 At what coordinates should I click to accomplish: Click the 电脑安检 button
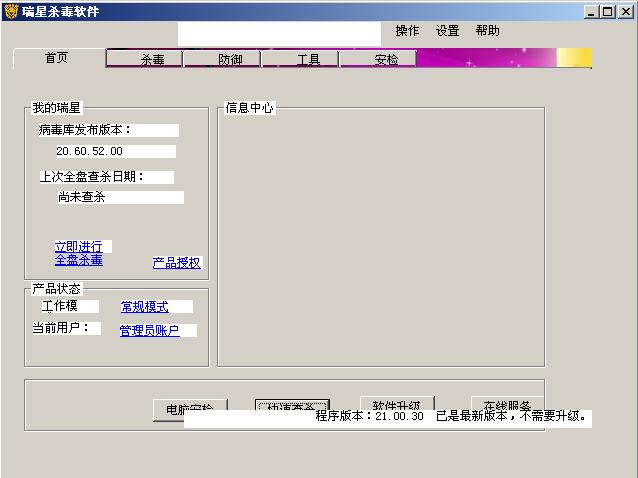pos(190,409)
